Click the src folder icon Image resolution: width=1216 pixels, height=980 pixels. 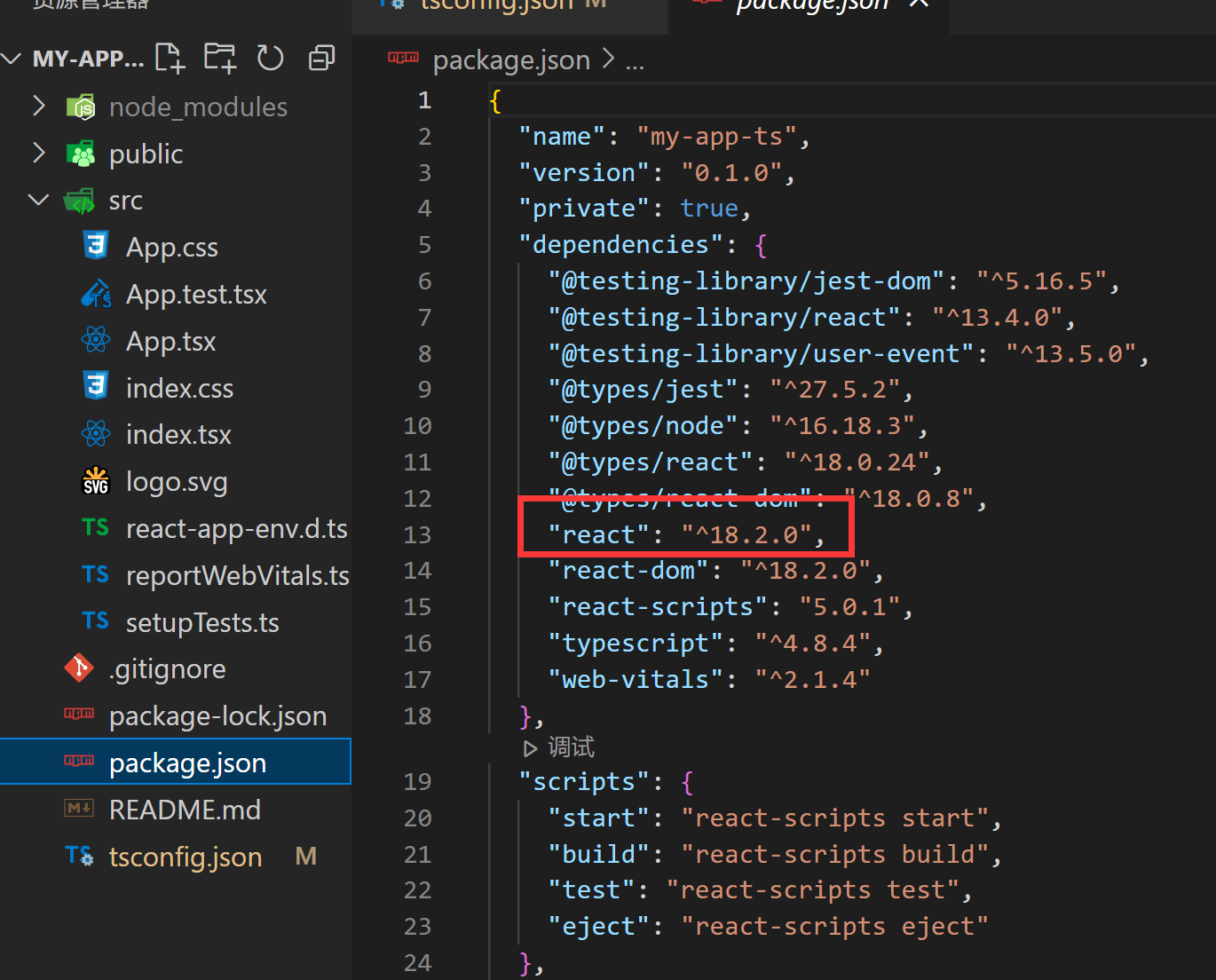click(80, 201)
